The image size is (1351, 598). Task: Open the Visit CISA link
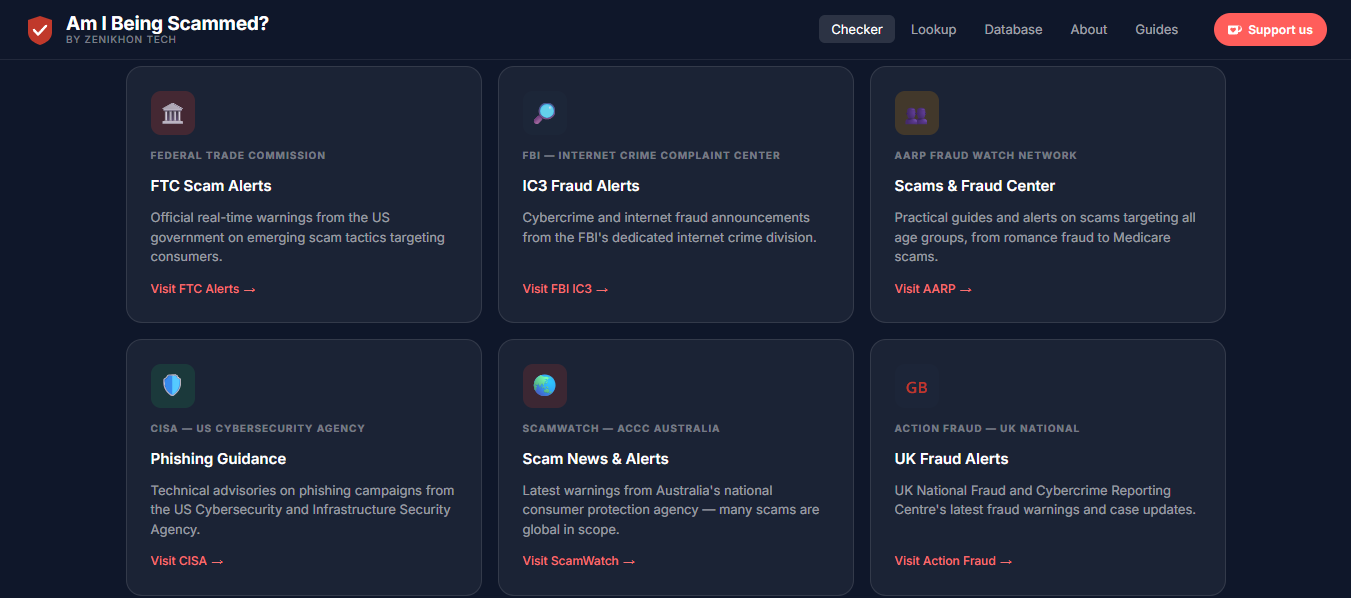tap(187, 560)
